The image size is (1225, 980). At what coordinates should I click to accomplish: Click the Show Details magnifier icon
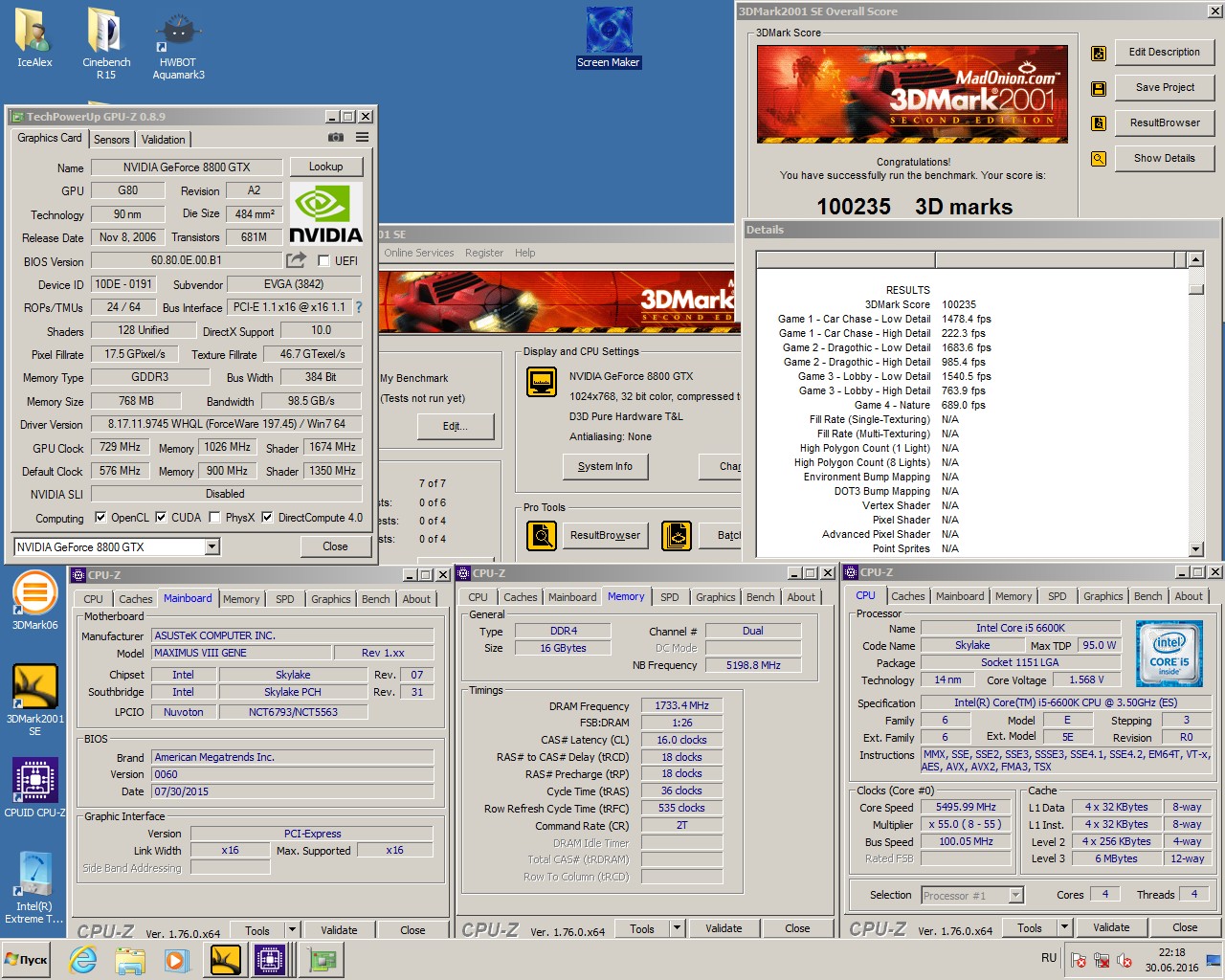[x=1099, y=159]
